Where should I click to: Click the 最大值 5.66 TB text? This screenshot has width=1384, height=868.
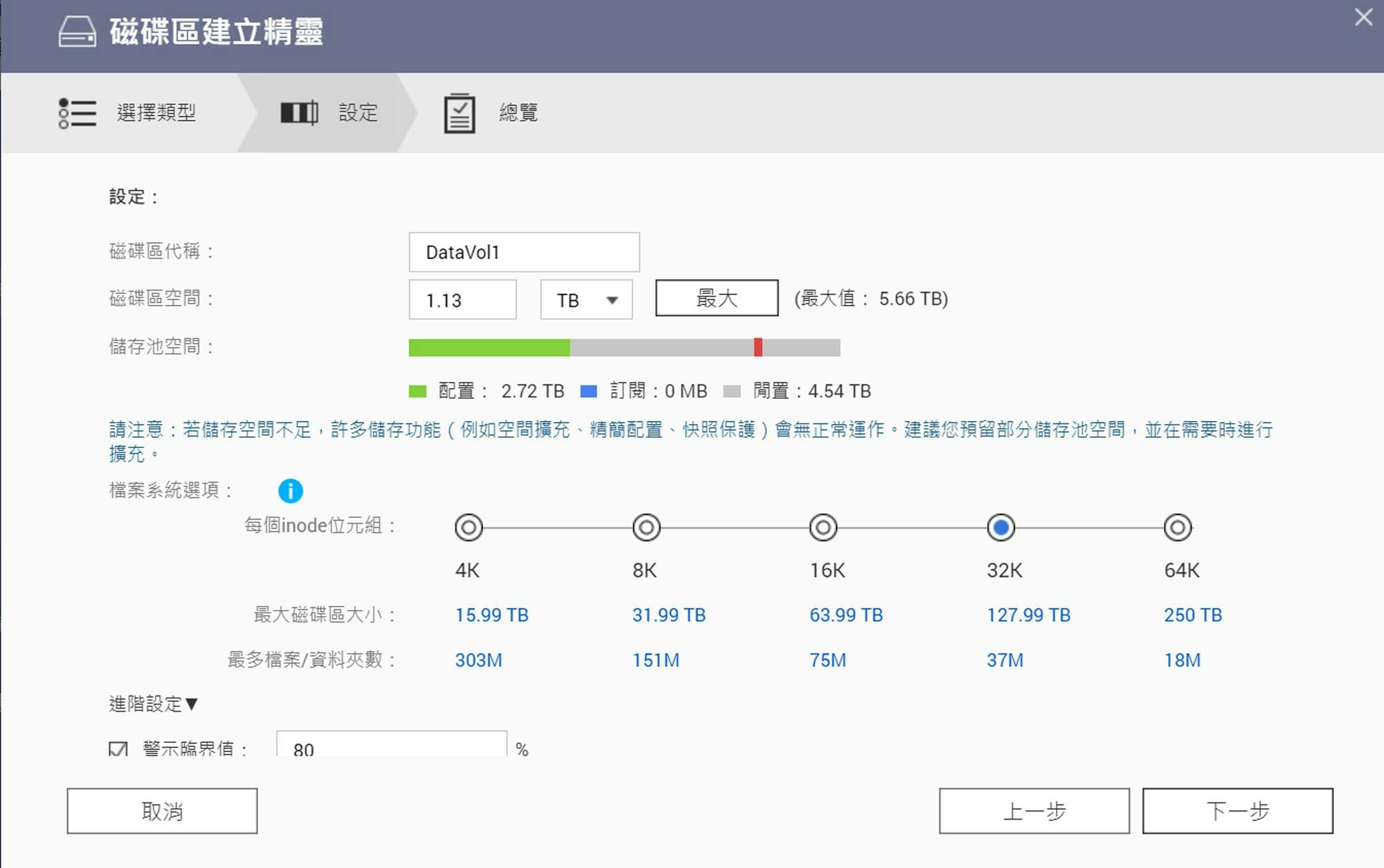tap(871, 299)
